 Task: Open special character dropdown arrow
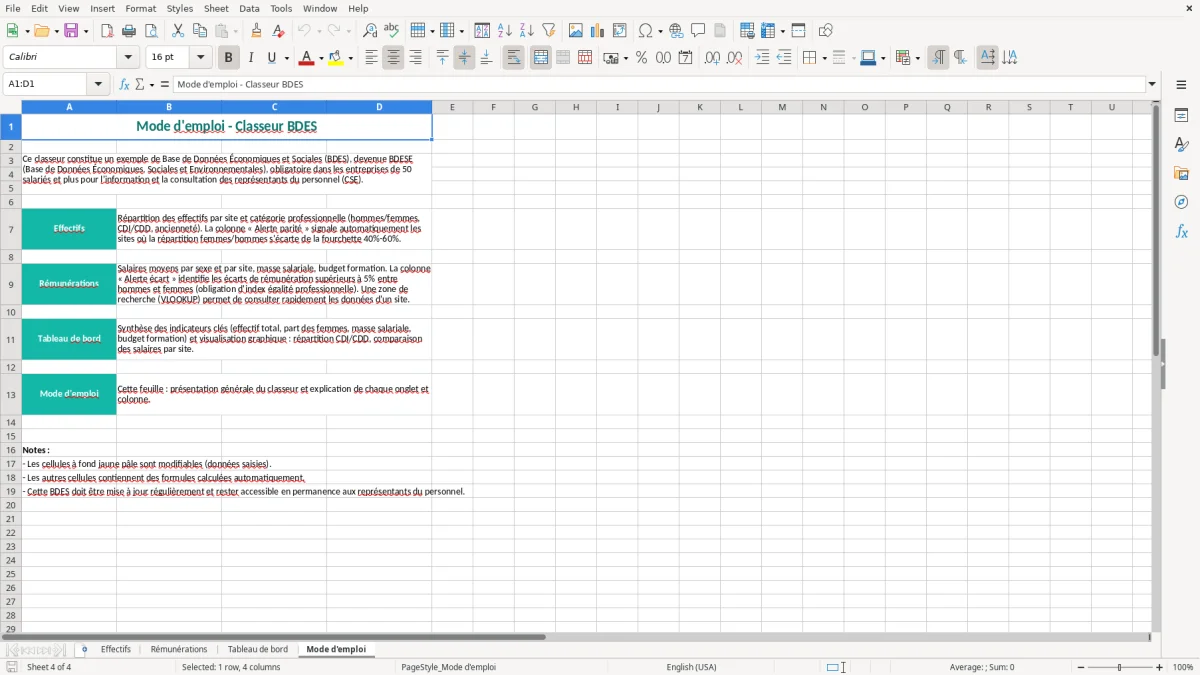click(661, 31)
